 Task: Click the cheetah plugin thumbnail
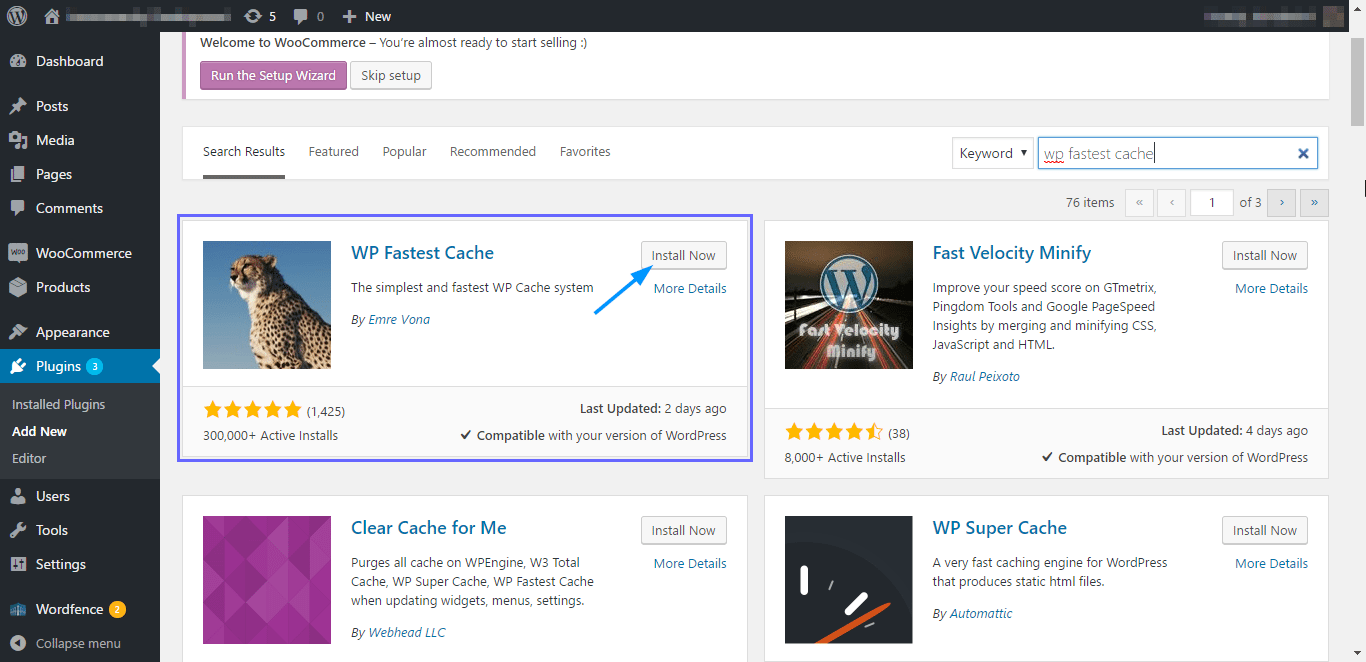[x=267, y=305]
